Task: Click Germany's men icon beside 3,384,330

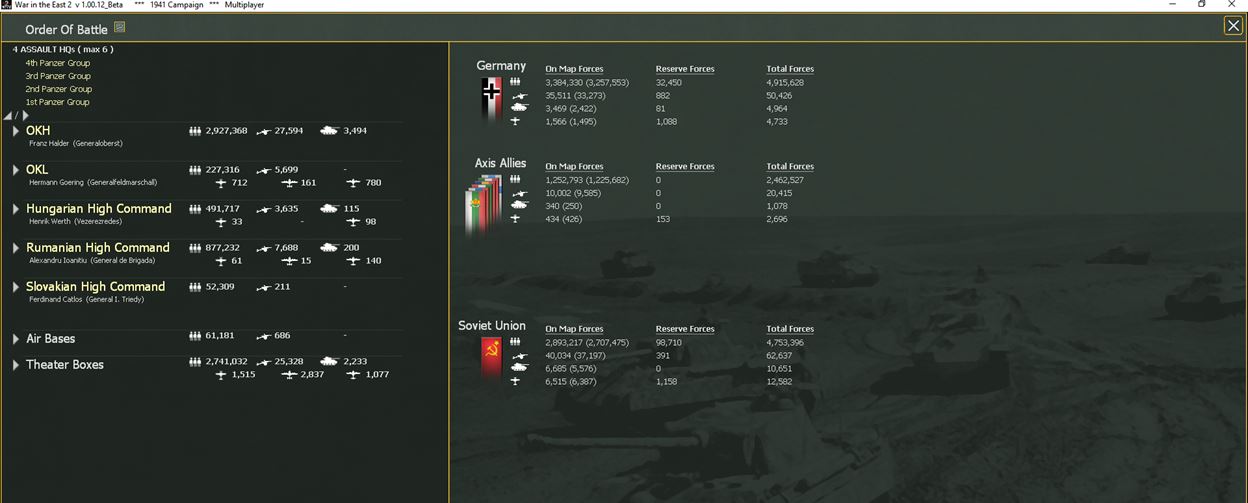Action: tap(515, 82)
